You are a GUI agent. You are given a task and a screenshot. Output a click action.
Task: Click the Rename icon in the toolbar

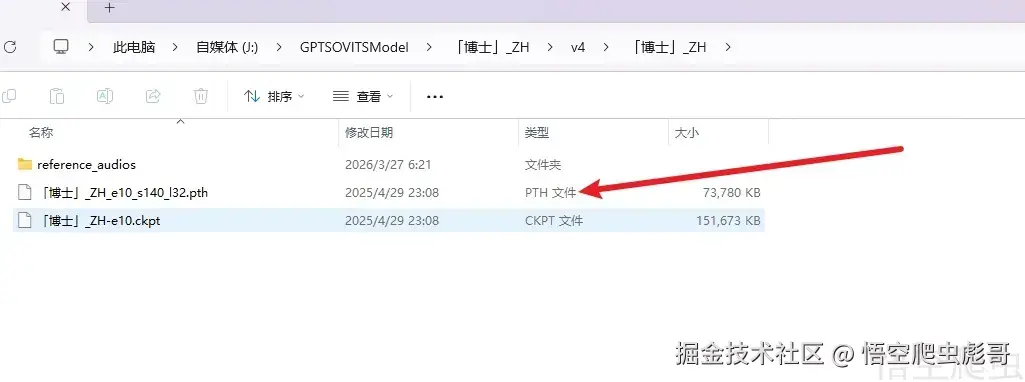[x=105, y=96]
